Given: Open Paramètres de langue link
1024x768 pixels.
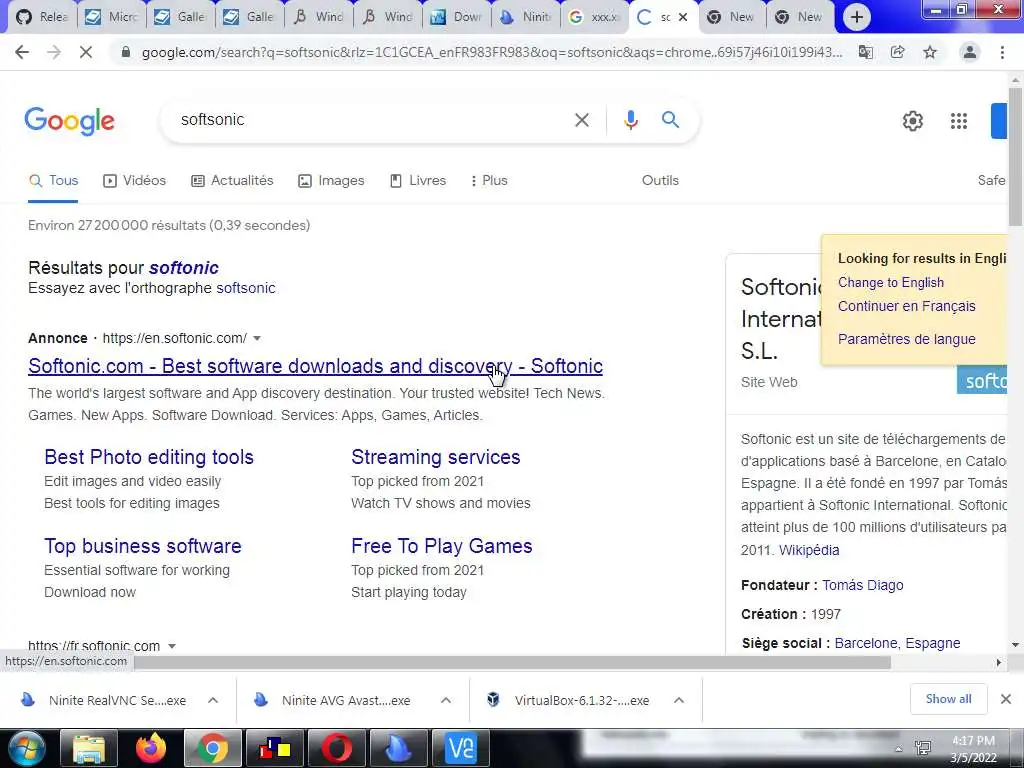Looking at the screenshot, I should tap(906, 339).
